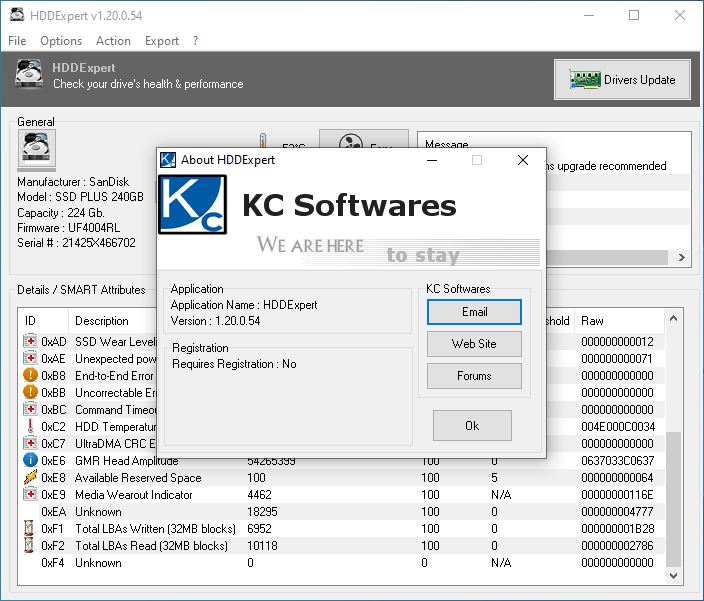Click the KC logo in About dialog
This screenshot has height=601, width=704.
193,204
